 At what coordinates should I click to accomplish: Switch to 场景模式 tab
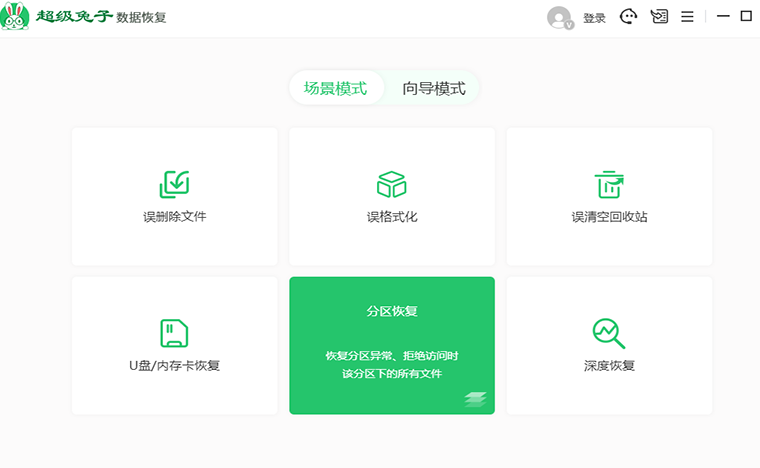point(335,88)
